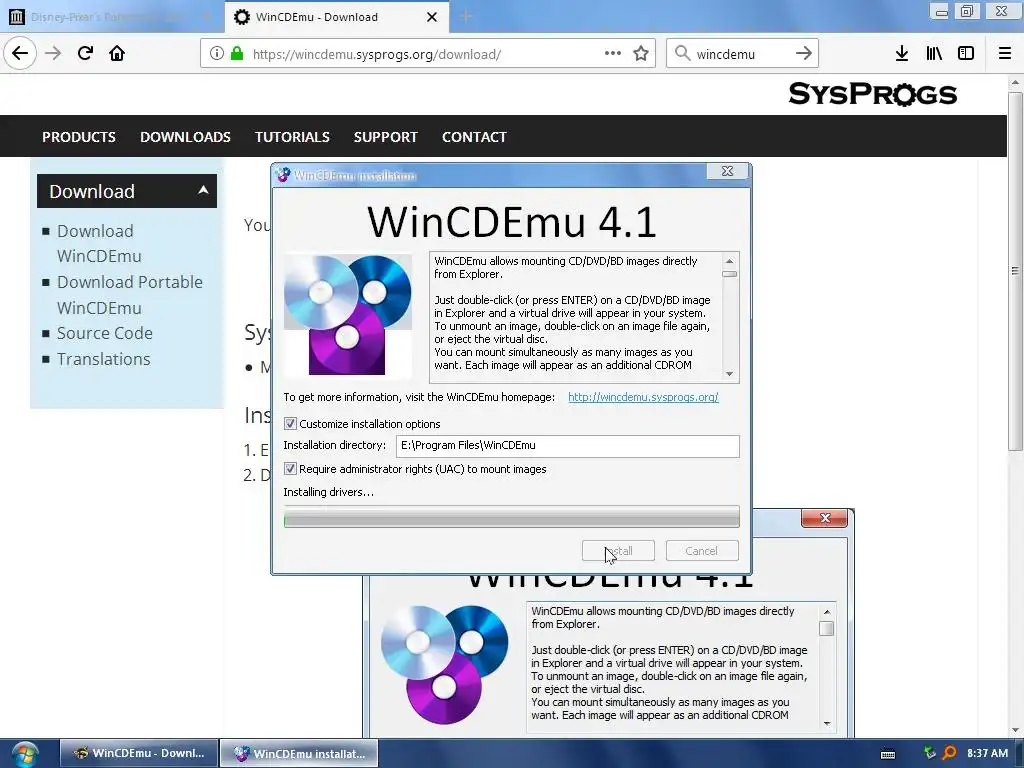Screen dimensions: 1024x768
Task: Open the DOWNLOADS menu
Action: [x=185, y=137]
